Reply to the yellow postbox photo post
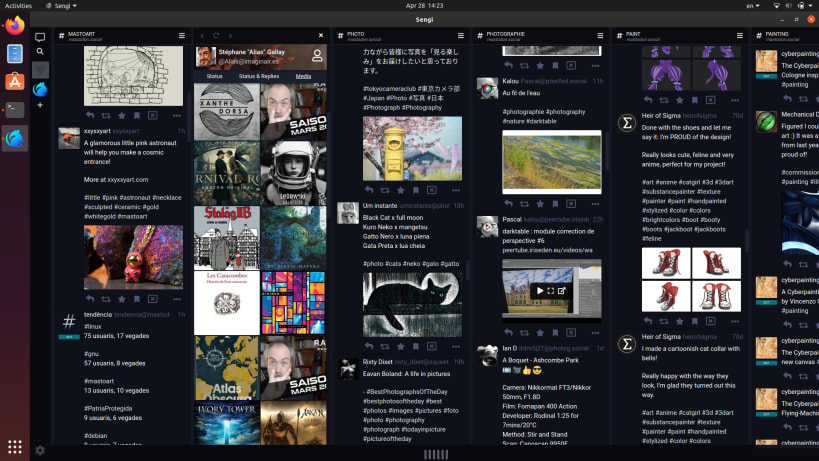The width and height of the screenshot is (819, 461). pyautogui.click(x=369, y=190)
